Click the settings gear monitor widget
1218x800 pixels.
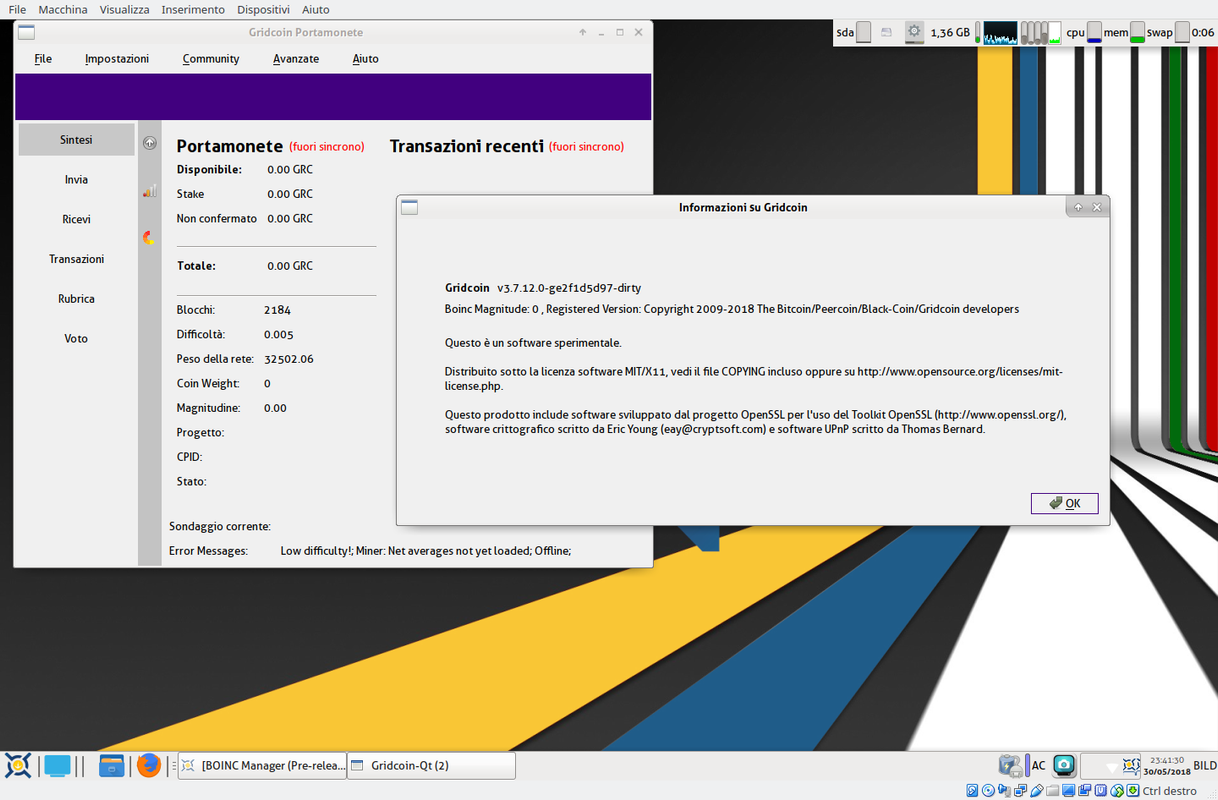click(914, 33)
